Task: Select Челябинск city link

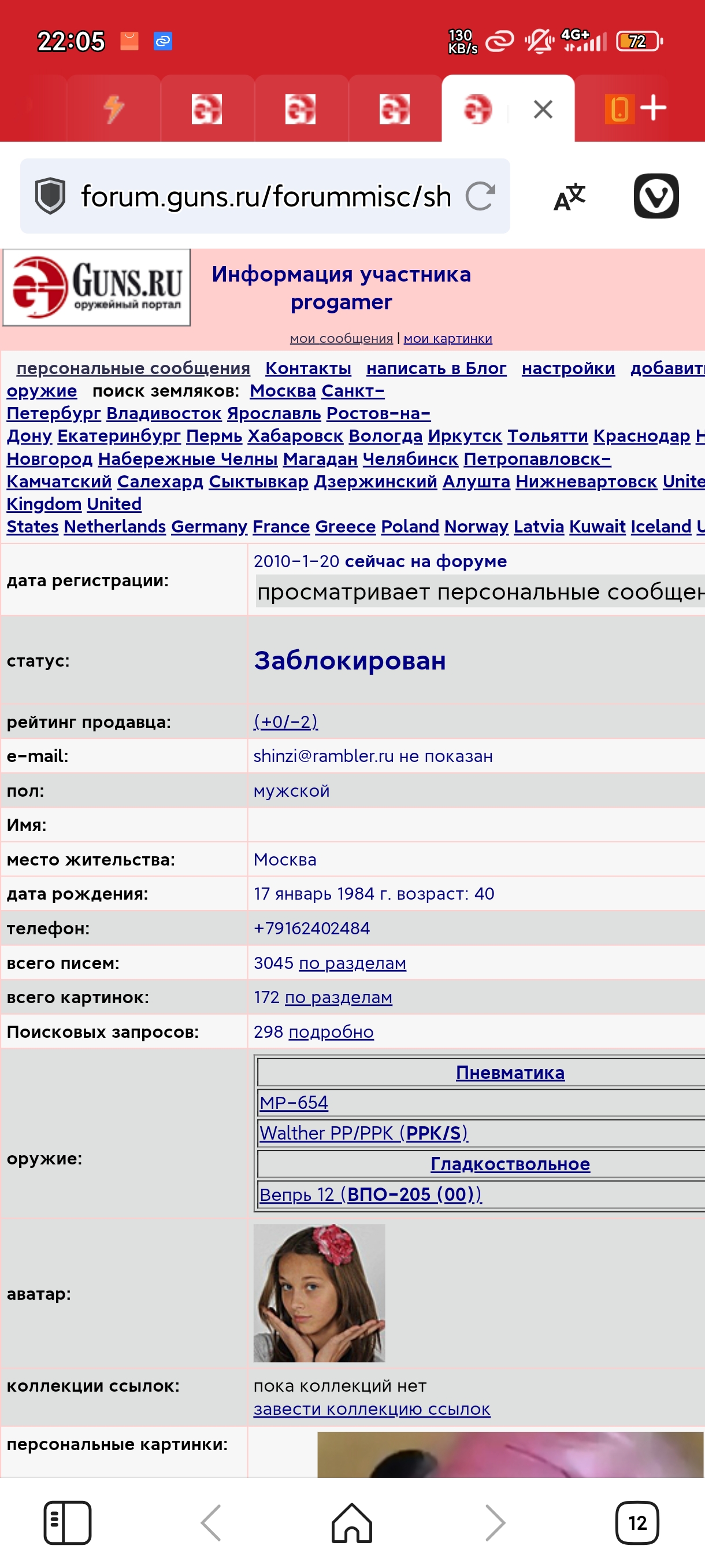Action: click(411, 459)
